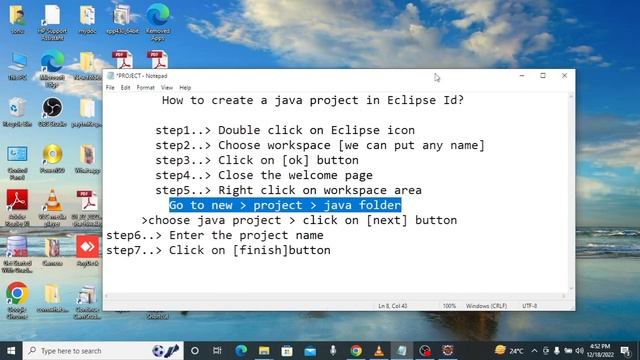Select the Google Chrome desktop shortcut
The height and width of the screenshot is (360, 640).
(17, 300)
